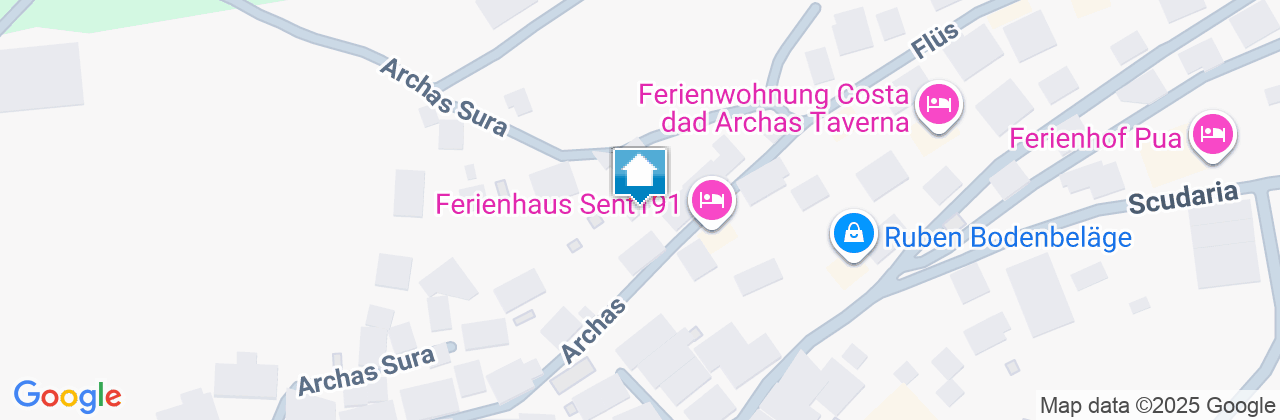Click the large gray building at far left
1280x420 pixels.
click(40, 77)
